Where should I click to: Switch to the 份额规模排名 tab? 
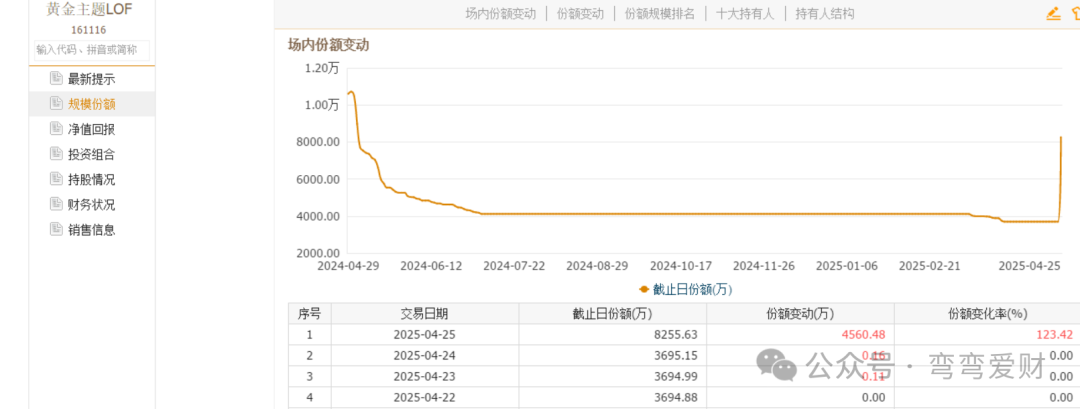point(660,14)
